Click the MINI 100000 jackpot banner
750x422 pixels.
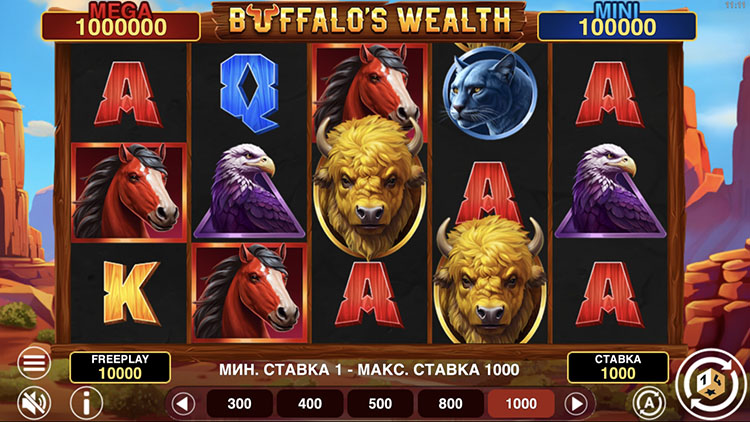click(617, 23)
